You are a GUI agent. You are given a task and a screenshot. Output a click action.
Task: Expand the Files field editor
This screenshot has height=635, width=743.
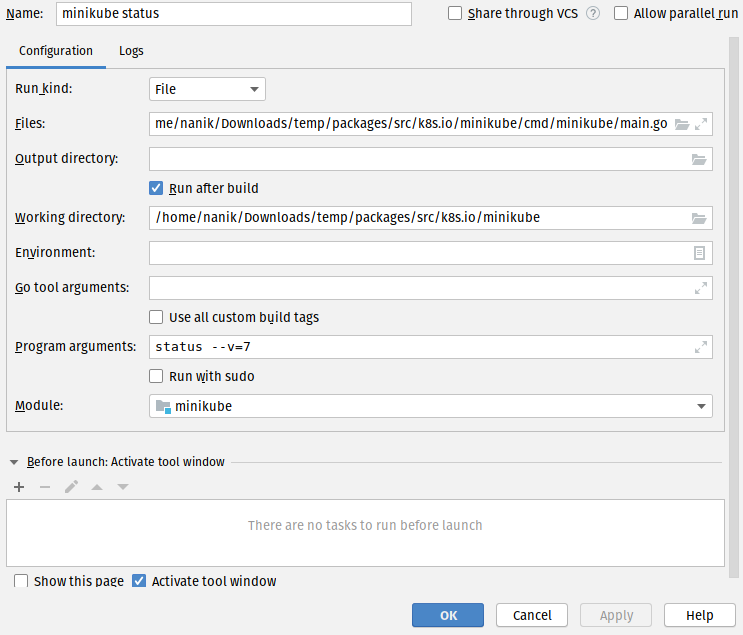(x=701, y=124)
